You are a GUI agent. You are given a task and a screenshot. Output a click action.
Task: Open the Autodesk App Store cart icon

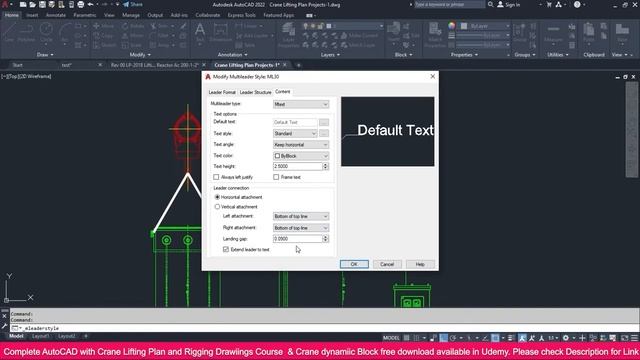click(549, 4)
